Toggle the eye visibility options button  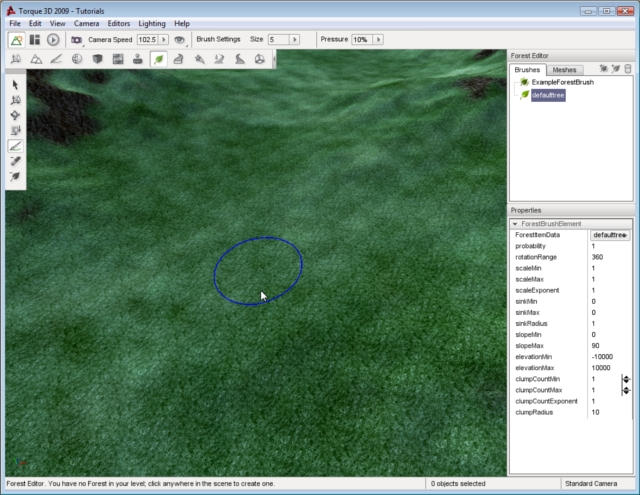click(179, 39)
